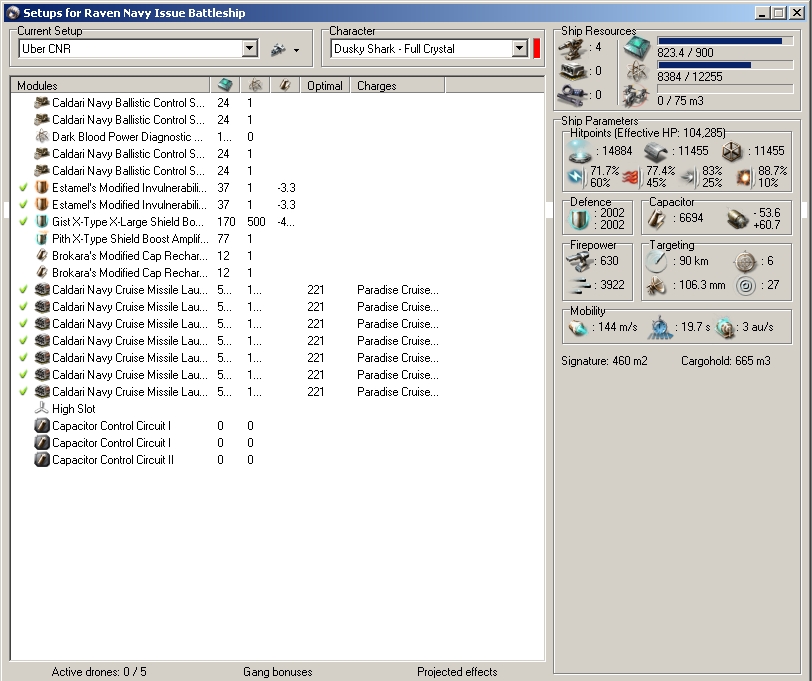Click the max locked targets icon showing 6
Image resolution: width=812 pixels, height=681 pixels.
(745, 262)
